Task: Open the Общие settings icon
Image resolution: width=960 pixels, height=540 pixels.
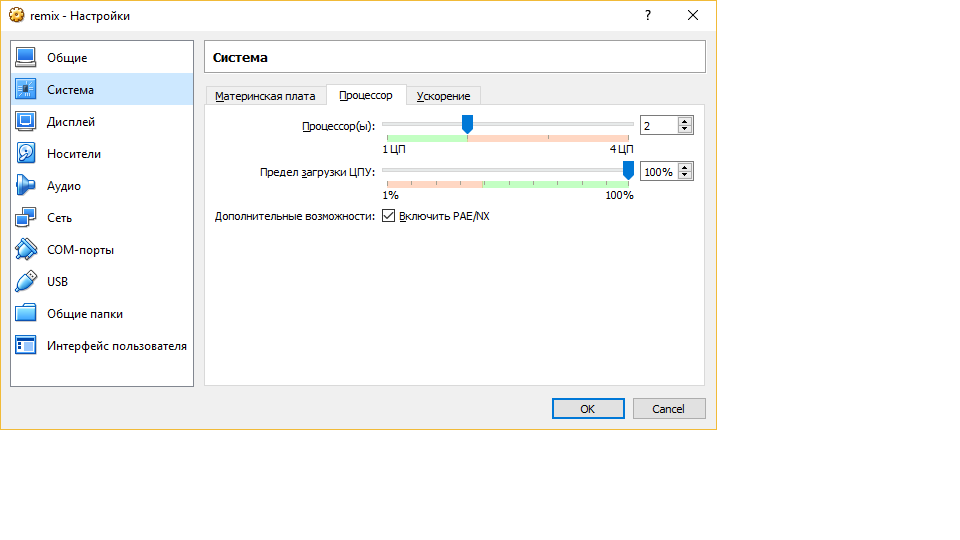Action: click(26, 58)
